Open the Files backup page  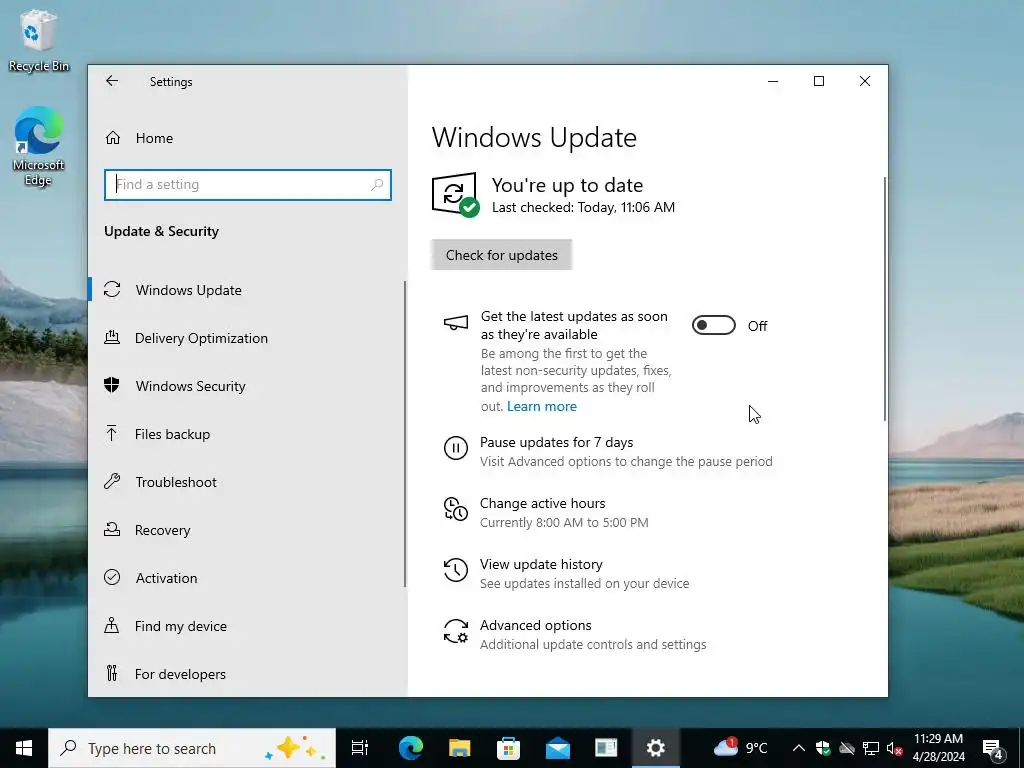(x=247, y=434)
